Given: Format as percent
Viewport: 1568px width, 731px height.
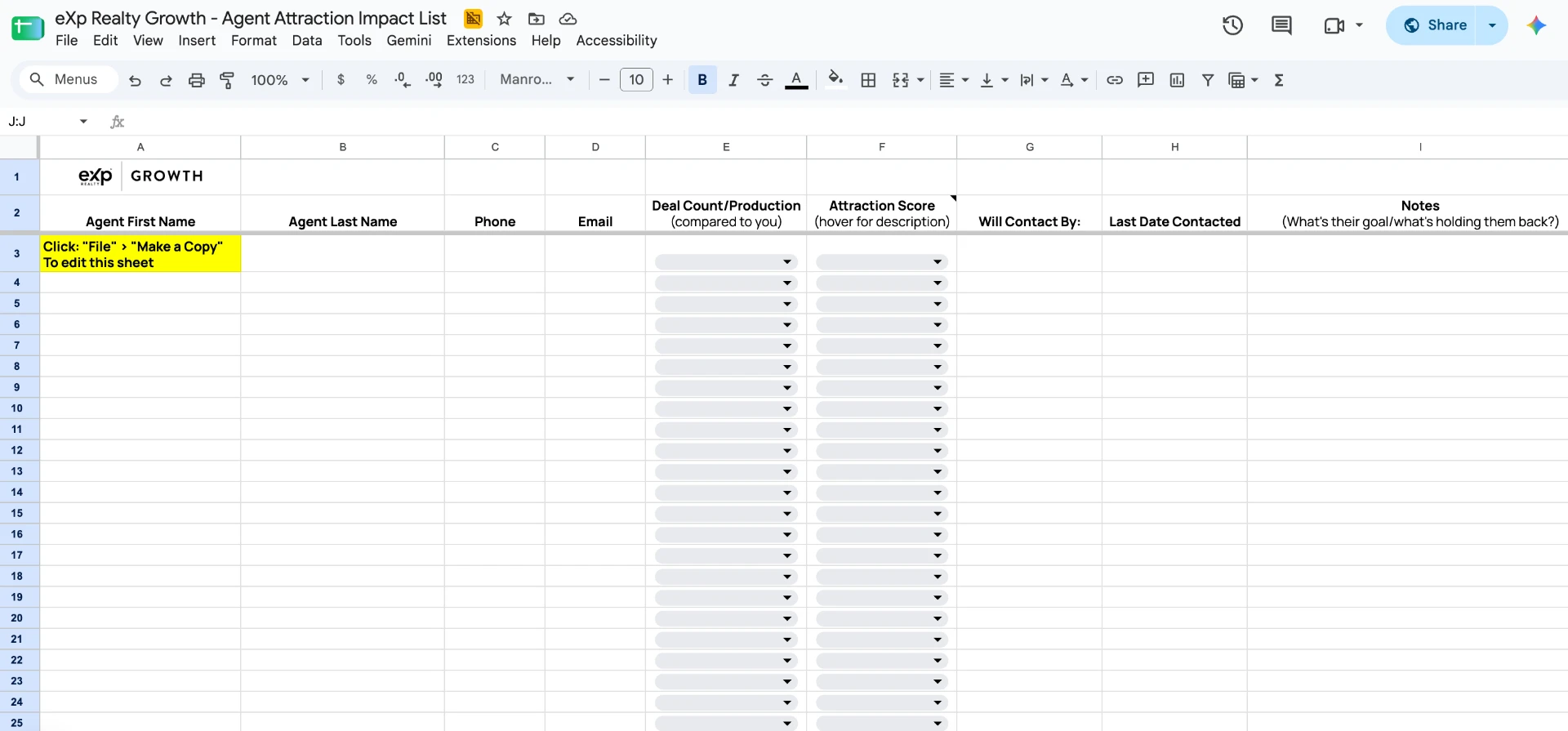Looking at the screenshot, I should 372,80.
